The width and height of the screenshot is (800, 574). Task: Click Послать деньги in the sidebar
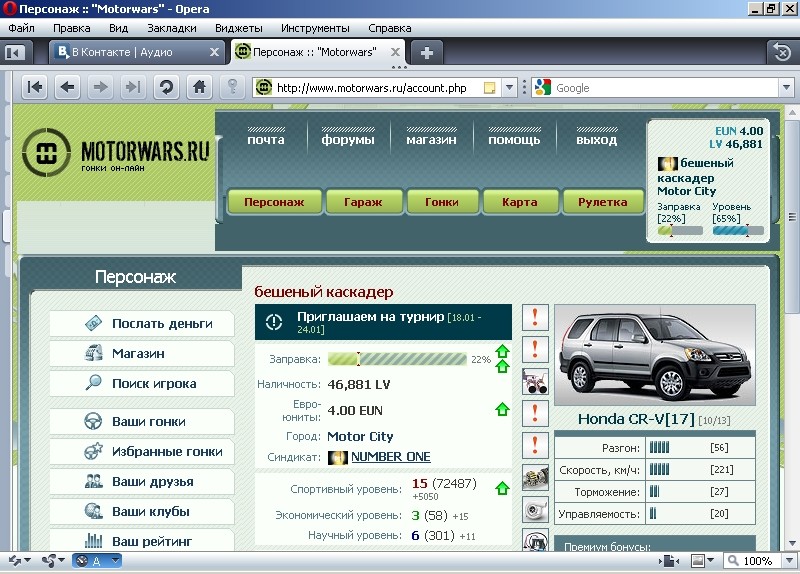coord(142,323)
